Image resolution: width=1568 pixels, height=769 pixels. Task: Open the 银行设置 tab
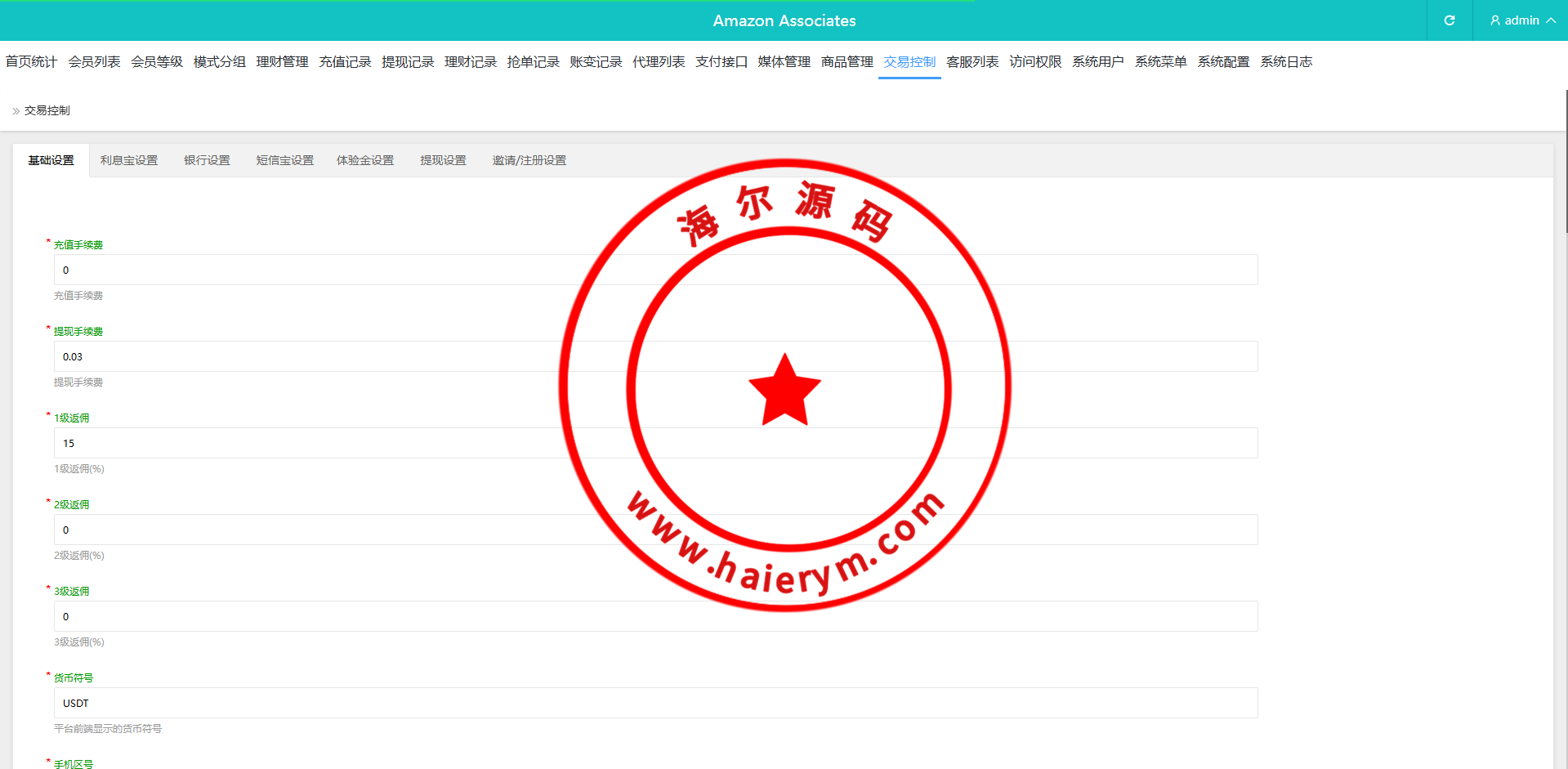point(207,160)
